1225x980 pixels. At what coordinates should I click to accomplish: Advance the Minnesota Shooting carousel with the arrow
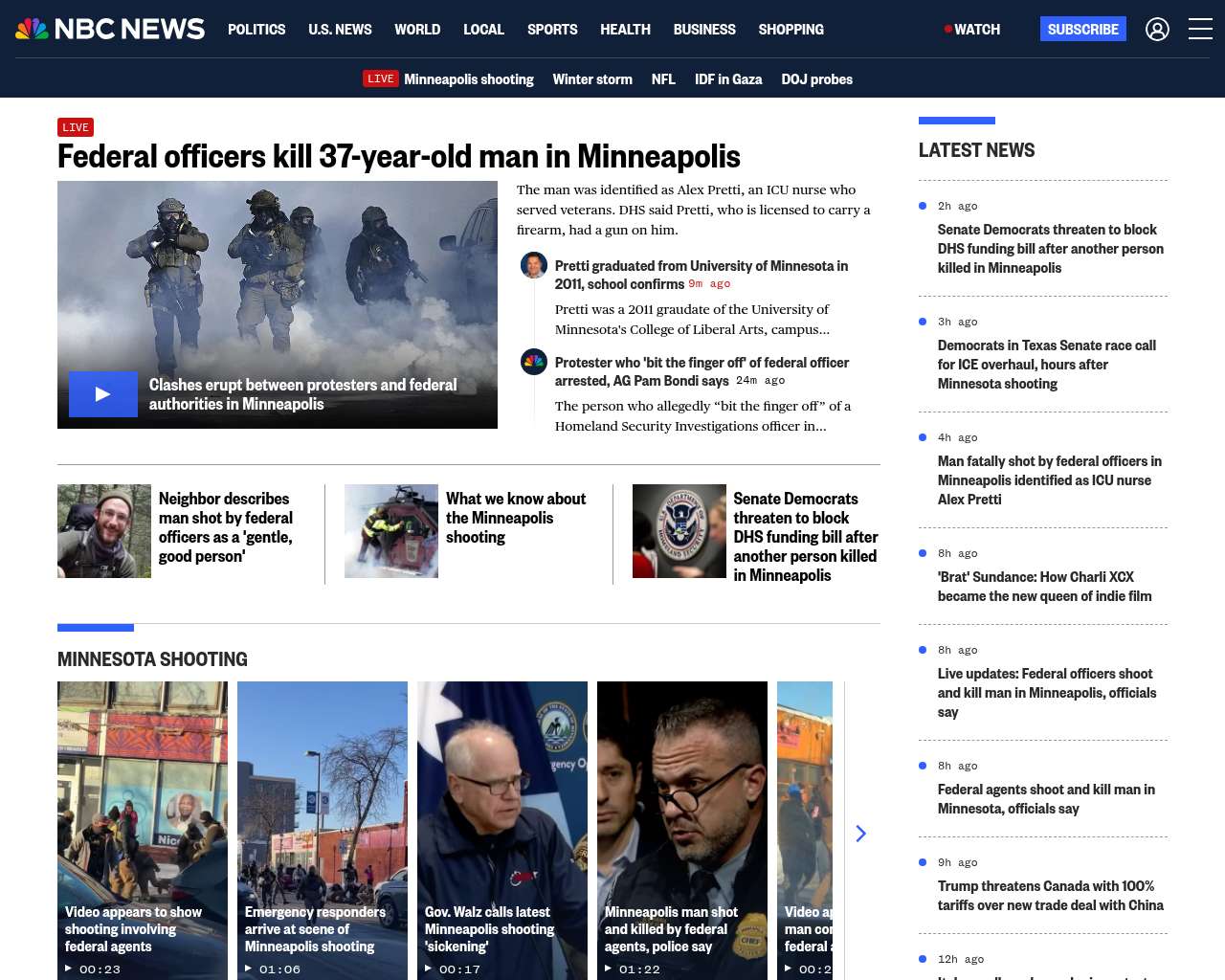[x=860, y=834]
